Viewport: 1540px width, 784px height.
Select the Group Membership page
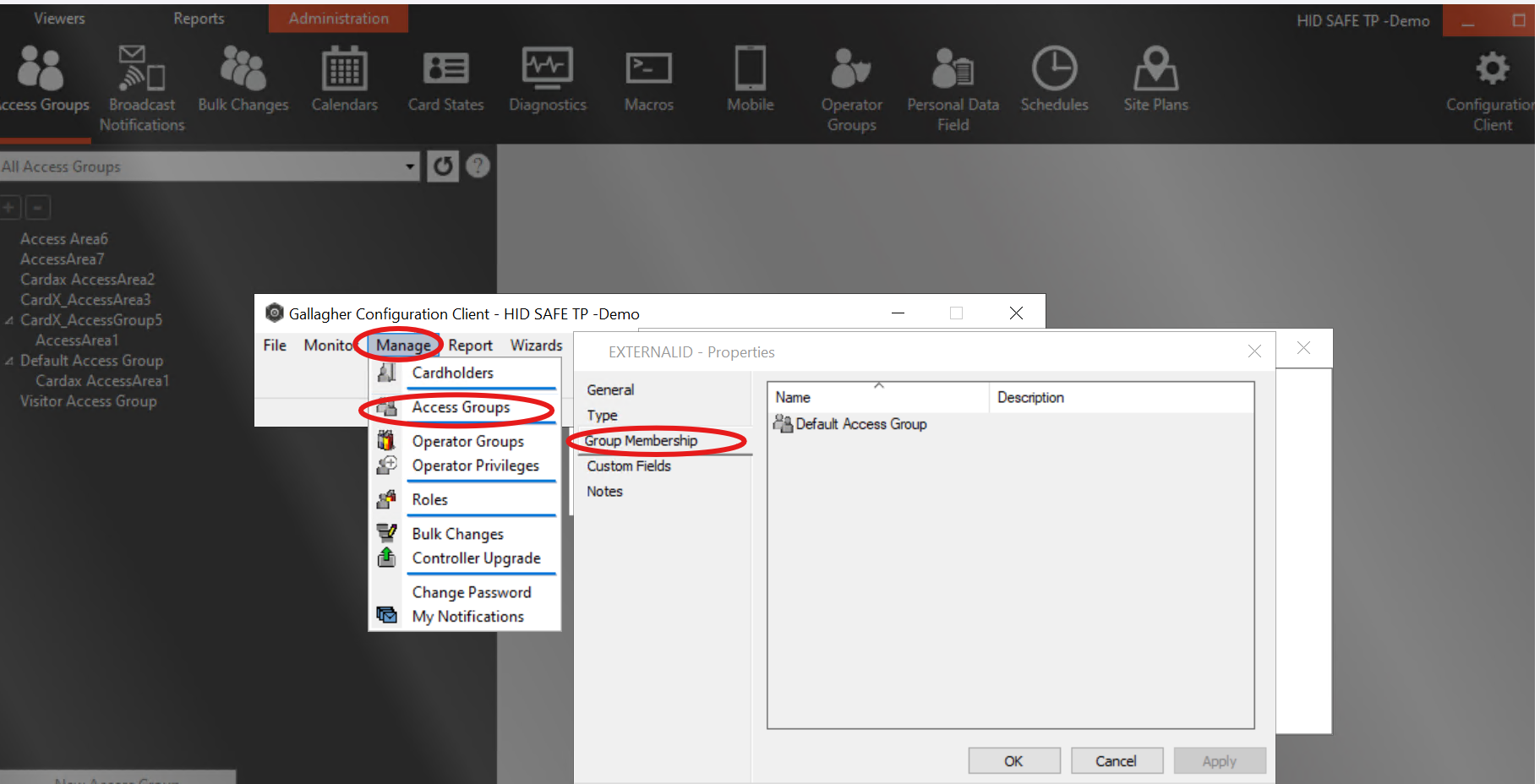[642, 441]
